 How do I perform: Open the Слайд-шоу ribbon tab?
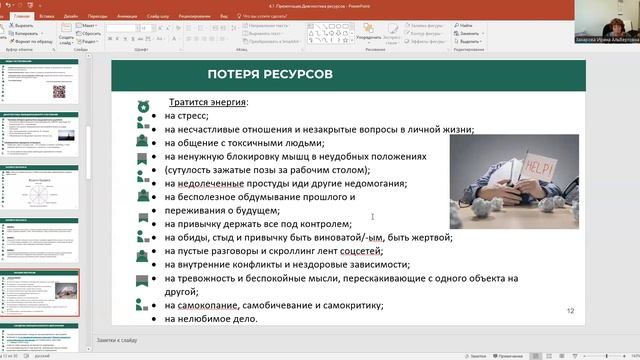(x=158, y=16)
